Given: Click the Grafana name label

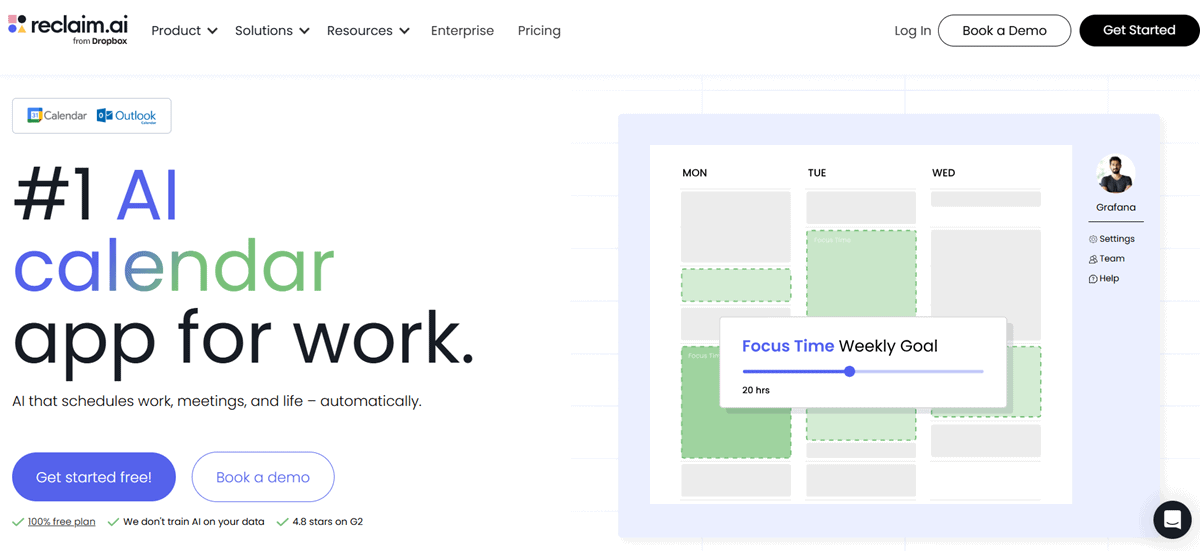Looking at the screenshot, I should pyautogui.click(x=1115, y=207).
